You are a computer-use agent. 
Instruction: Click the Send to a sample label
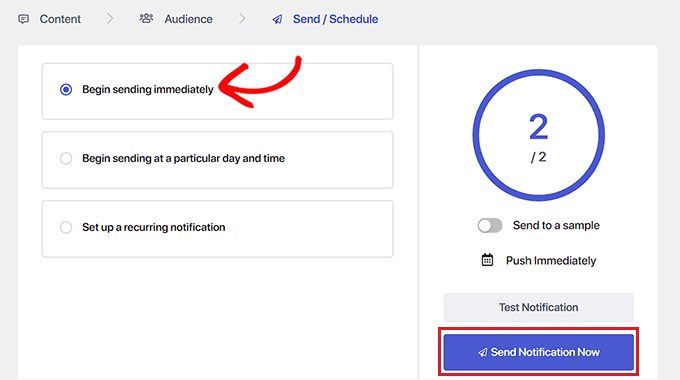[556, 226]
